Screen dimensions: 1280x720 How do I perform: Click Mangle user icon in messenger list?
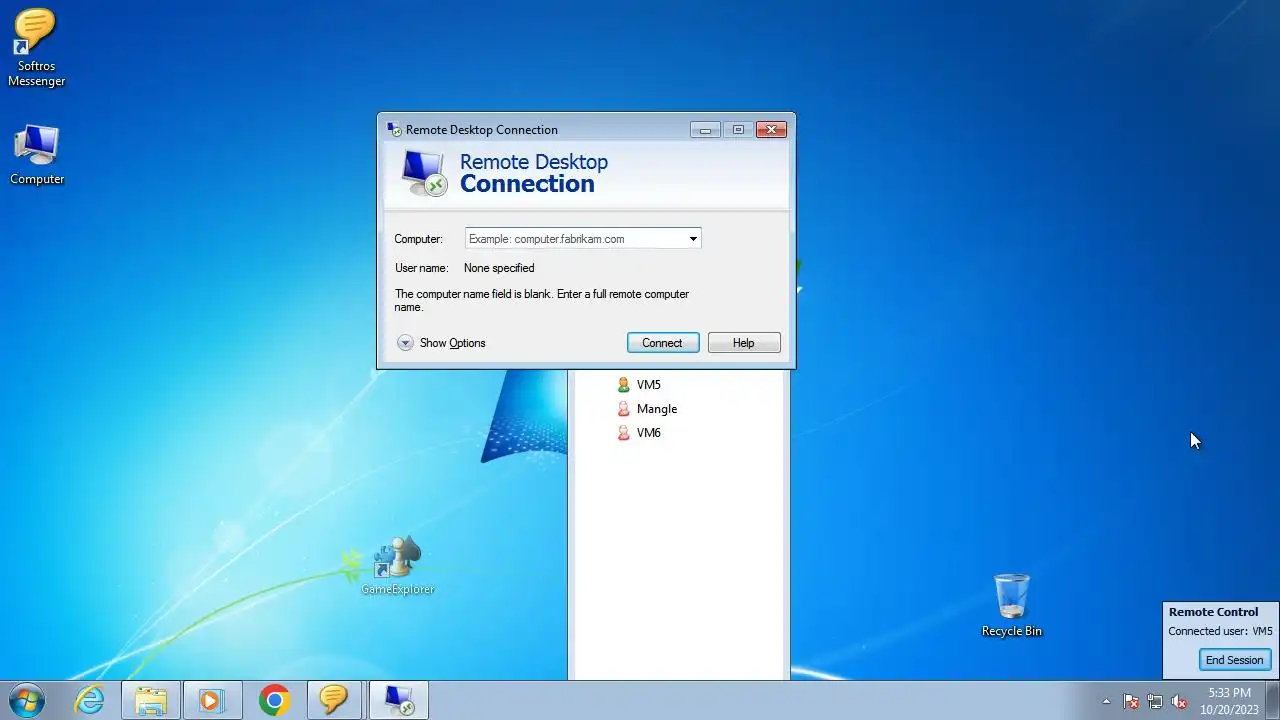click(x=624, y=409)
